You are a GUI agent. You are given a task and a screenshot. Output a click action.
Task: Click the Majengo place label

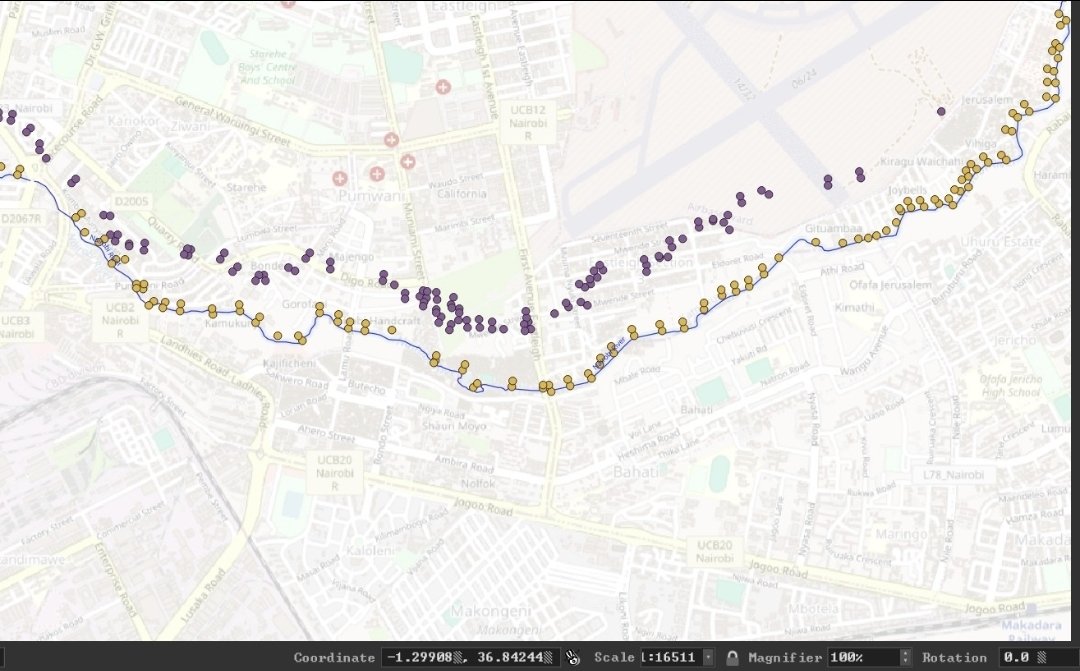pyautogui.click(x=351, y=257)
